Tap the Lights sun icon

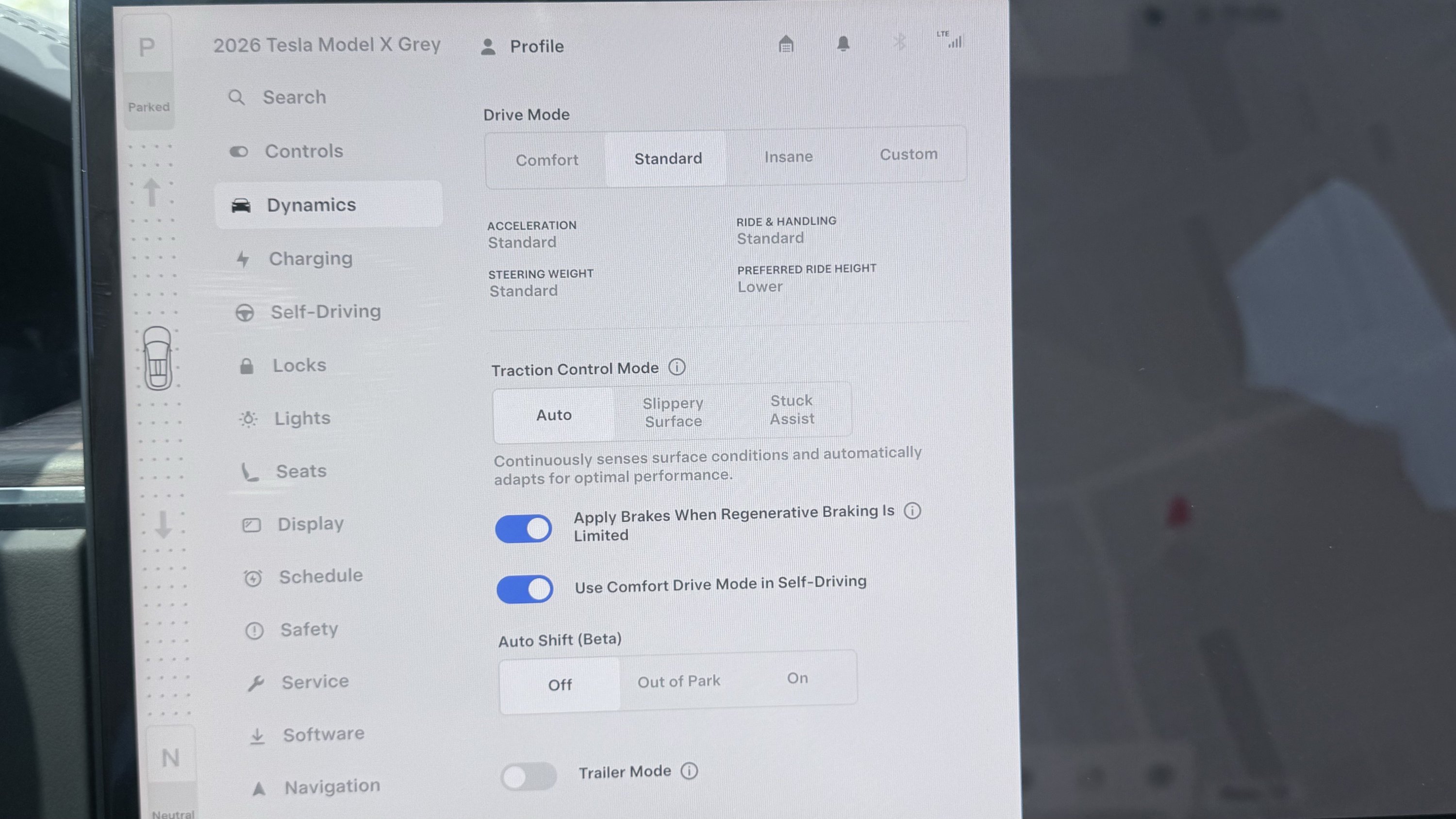point(248,419)
